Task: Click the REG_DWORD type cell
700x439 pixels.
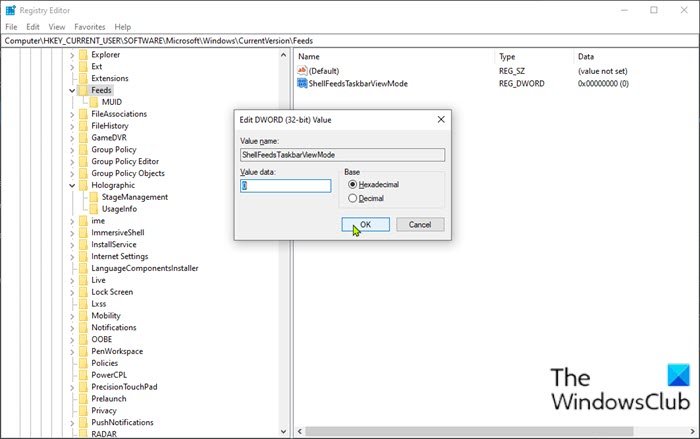Action: pos(521,84)
